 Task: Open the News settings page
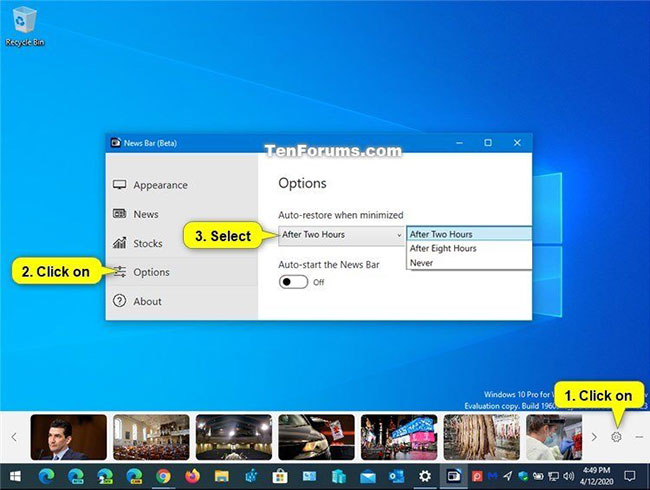coord(182,214)
